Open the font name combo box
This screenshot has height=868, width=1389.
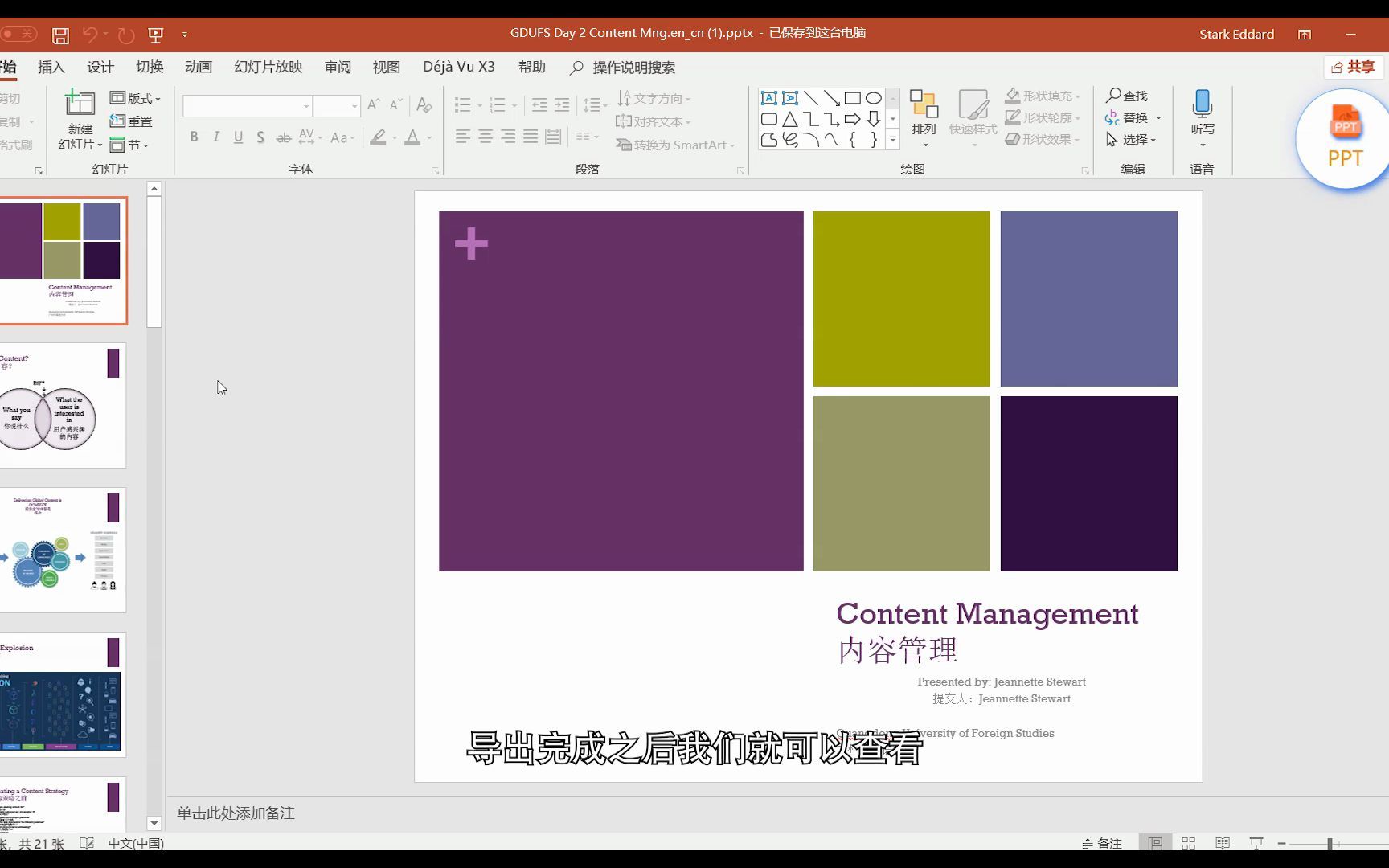pos(247,106)
